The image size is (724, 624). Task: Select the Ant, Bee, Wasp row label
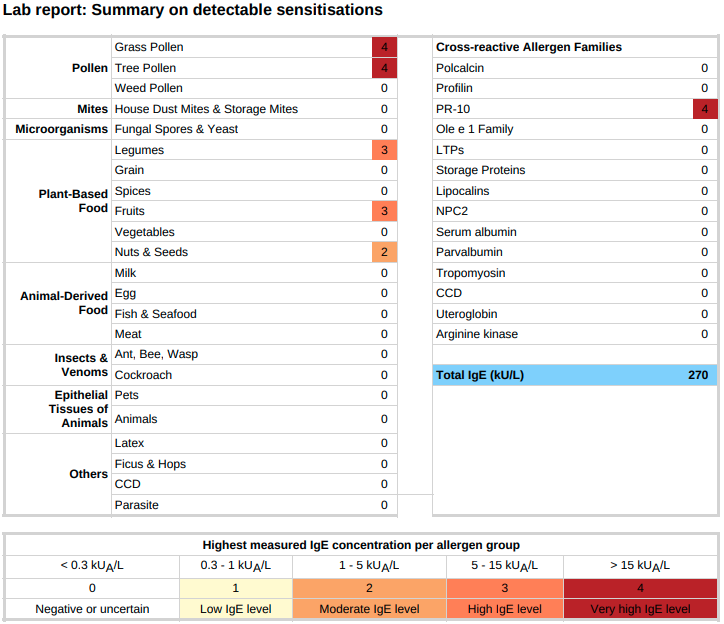156,354
